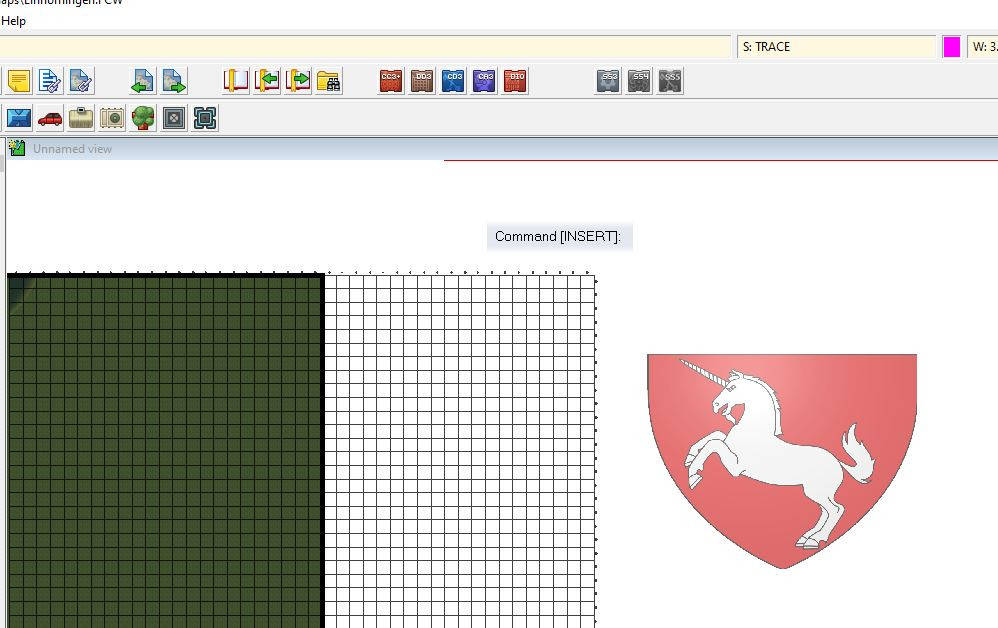Click the teal square frame symbol icon
The width and height of the screenshot is (998, 628).
pos(205,118)
